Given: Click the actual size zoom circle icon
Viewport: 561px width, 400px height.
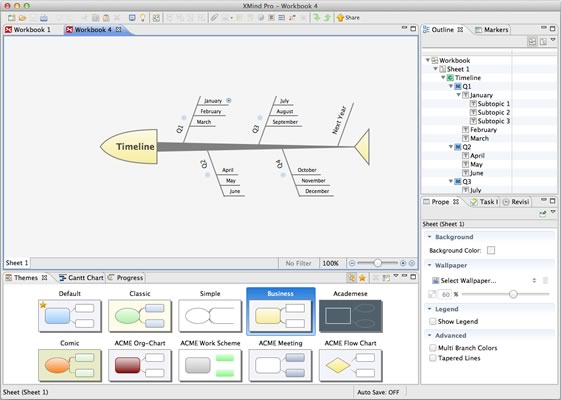Looking at the screenshot, I should pyautogui.click(x=403, y=263).
